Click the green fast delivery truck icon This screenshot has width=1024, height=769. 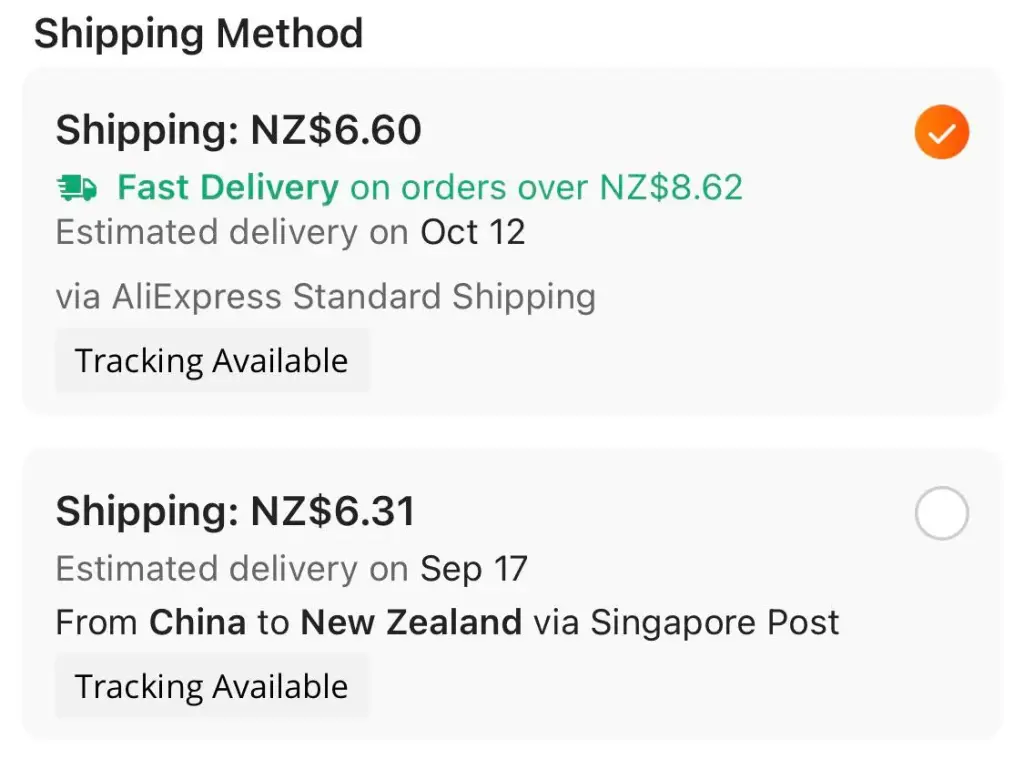pyautogui.click(x=77, y=187)
